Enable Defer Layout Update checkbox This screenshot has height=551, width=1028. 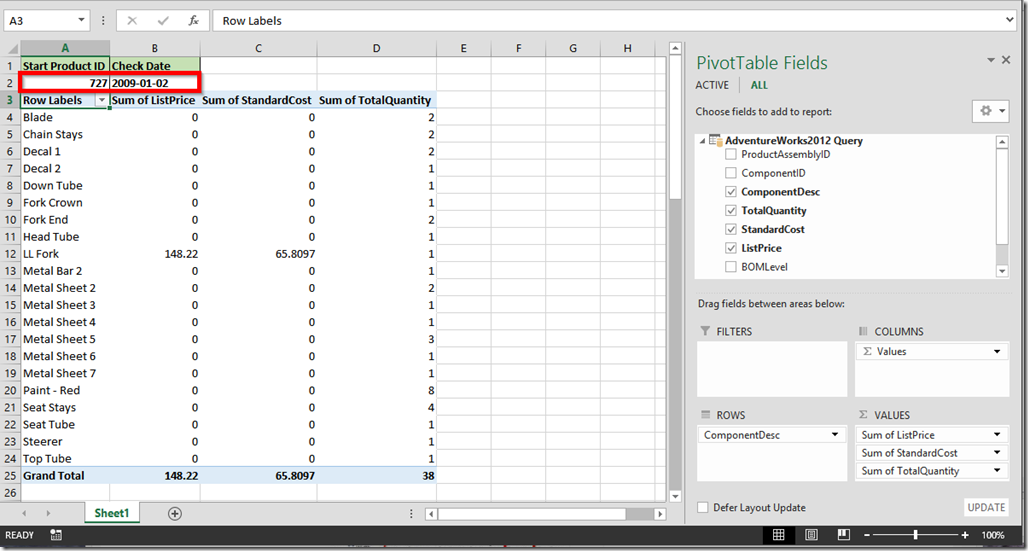pos(703,508)
